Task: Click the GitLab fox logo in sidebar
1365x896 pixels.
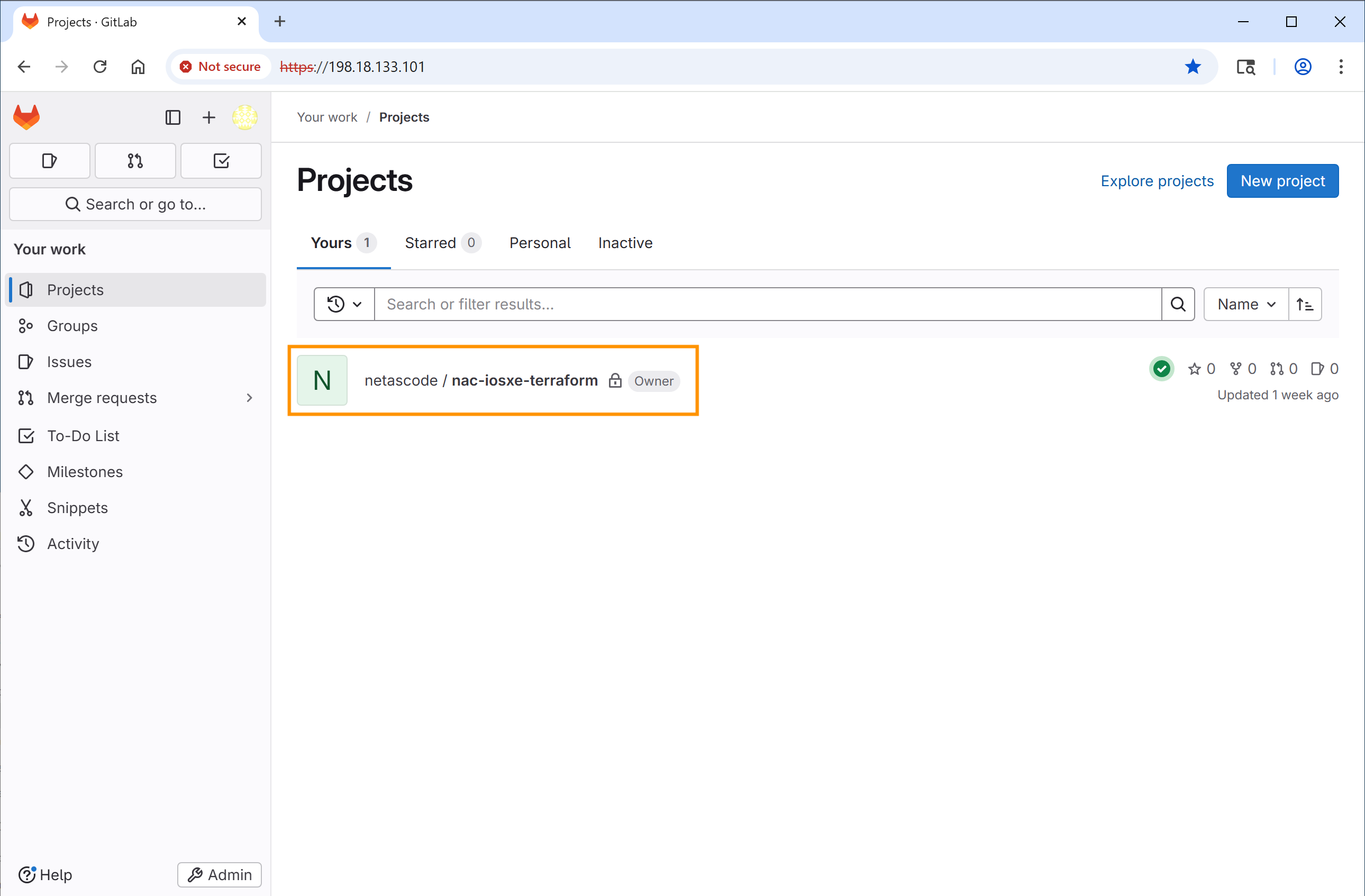Action: click(x=26, y=117)
